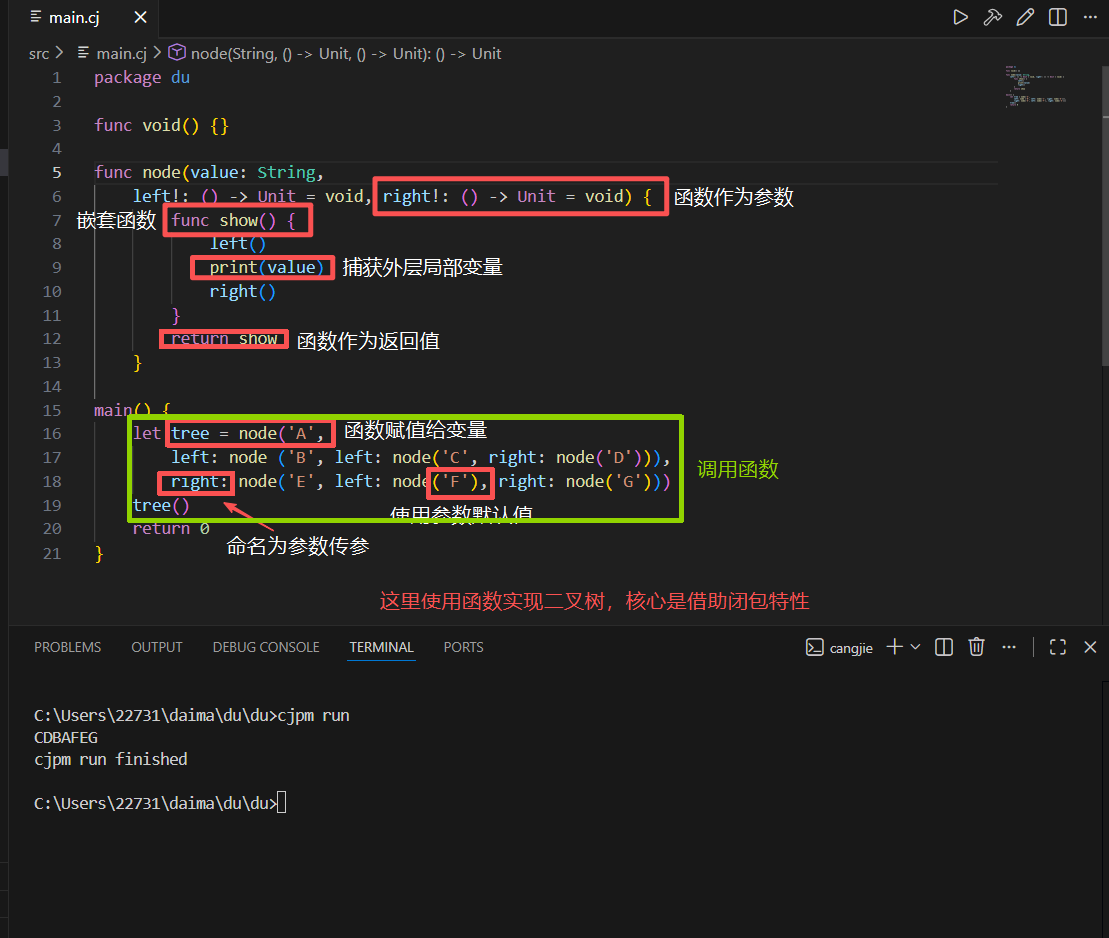Click terminal line 'cjpm run finished'

coord(111,759)
